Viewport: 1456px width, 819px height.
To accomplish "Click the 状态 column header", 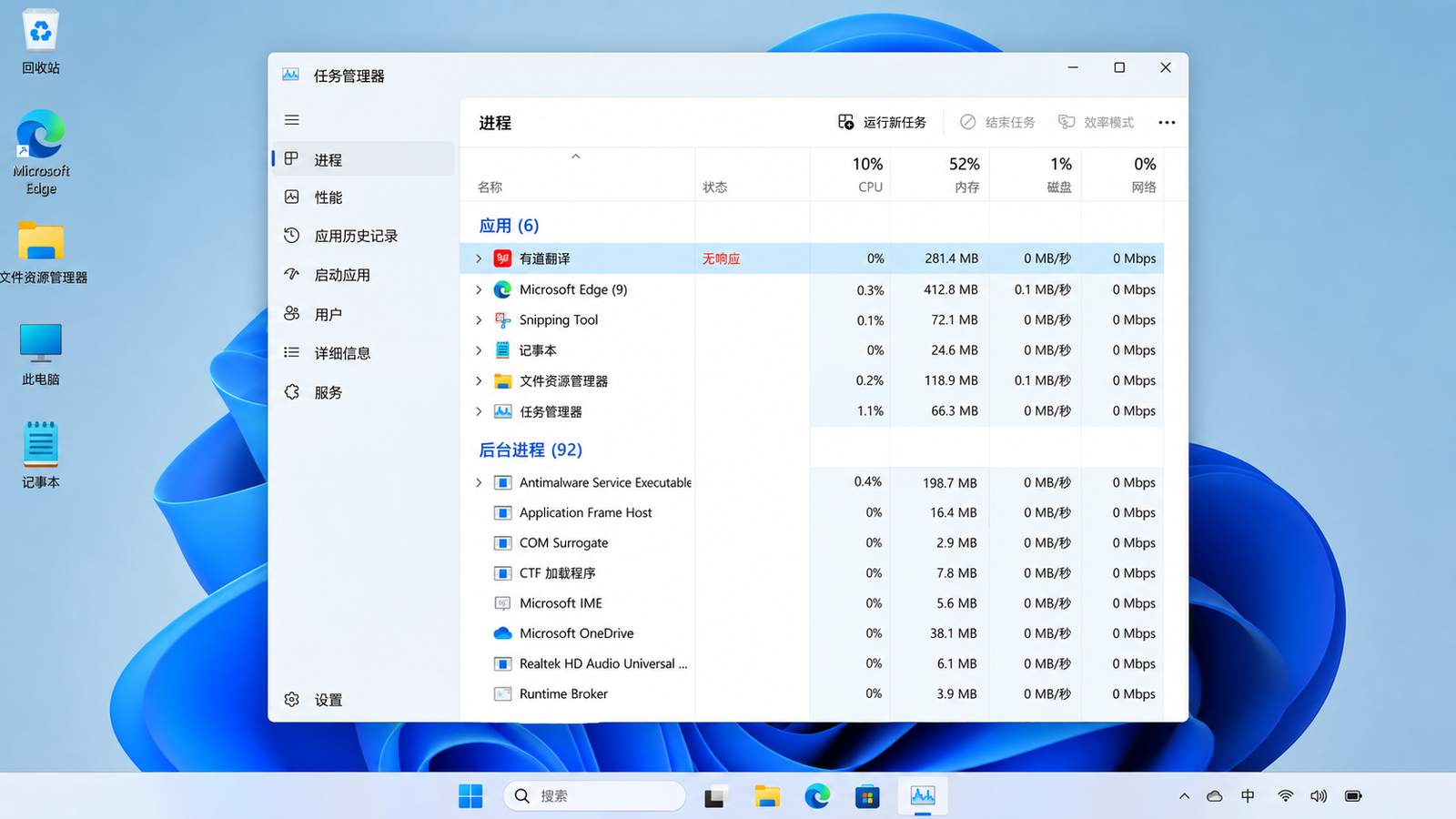I will [x=753, y=175].
